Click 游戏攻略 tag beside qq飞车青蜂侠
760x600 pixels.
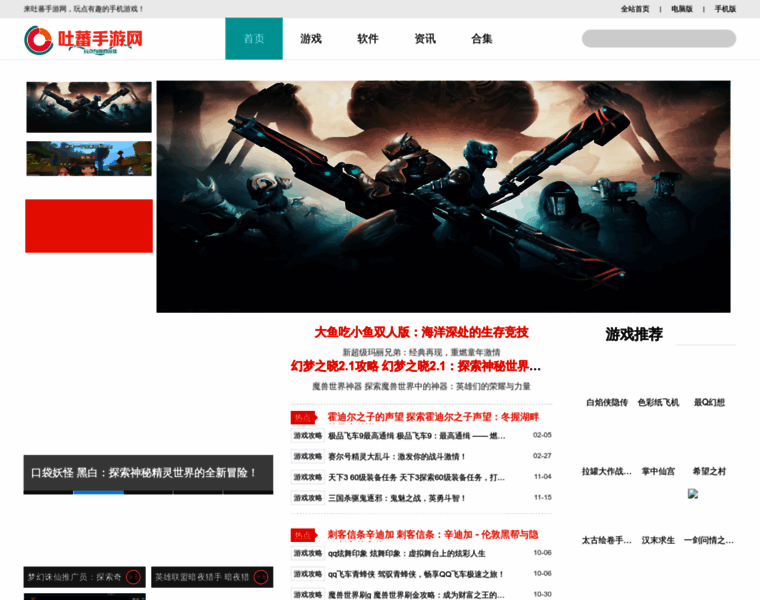click(308, 574)
